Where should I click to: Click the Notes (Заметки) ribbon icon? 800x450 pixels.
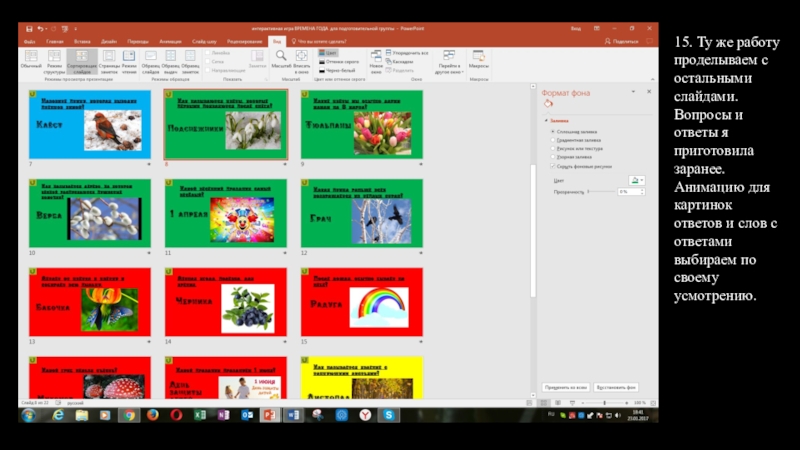click(x=257, y=59)
